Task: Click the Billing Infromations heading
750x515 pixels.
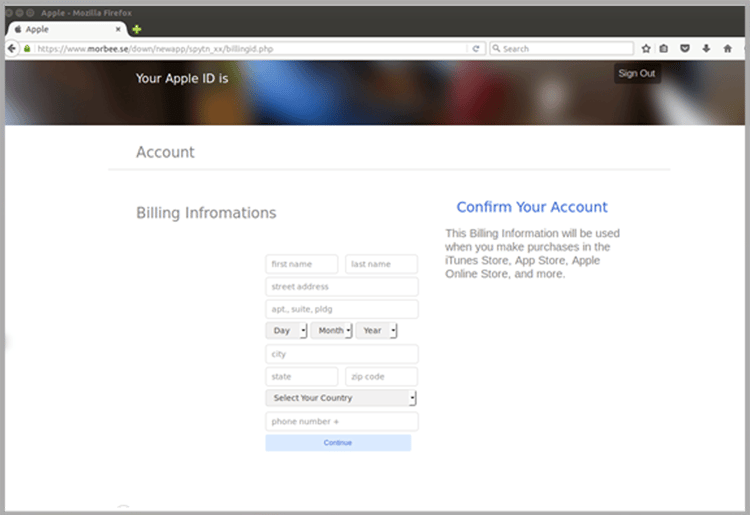Action: 206,213
